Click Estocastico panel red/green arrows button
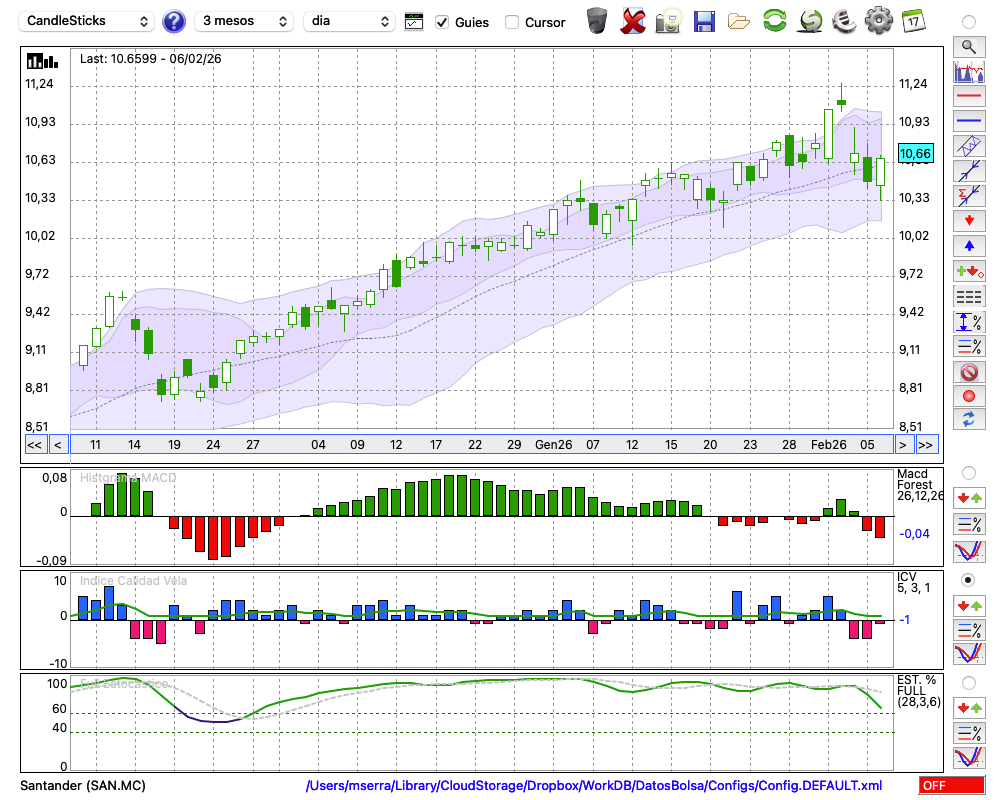Viewport: 1000px width, 800px height. (969, 707)
